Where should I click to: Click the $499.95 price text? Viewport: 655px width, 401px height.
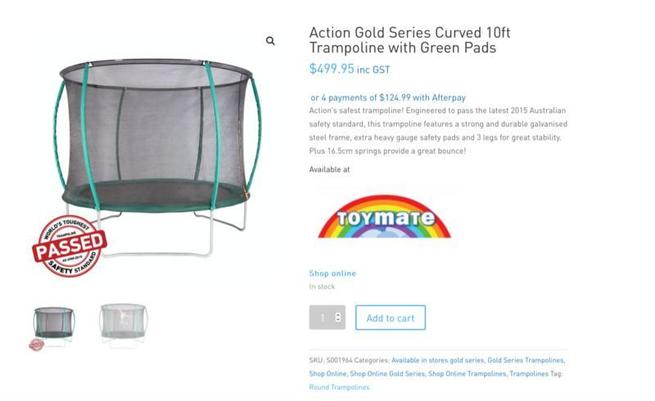tap(331, 69)
